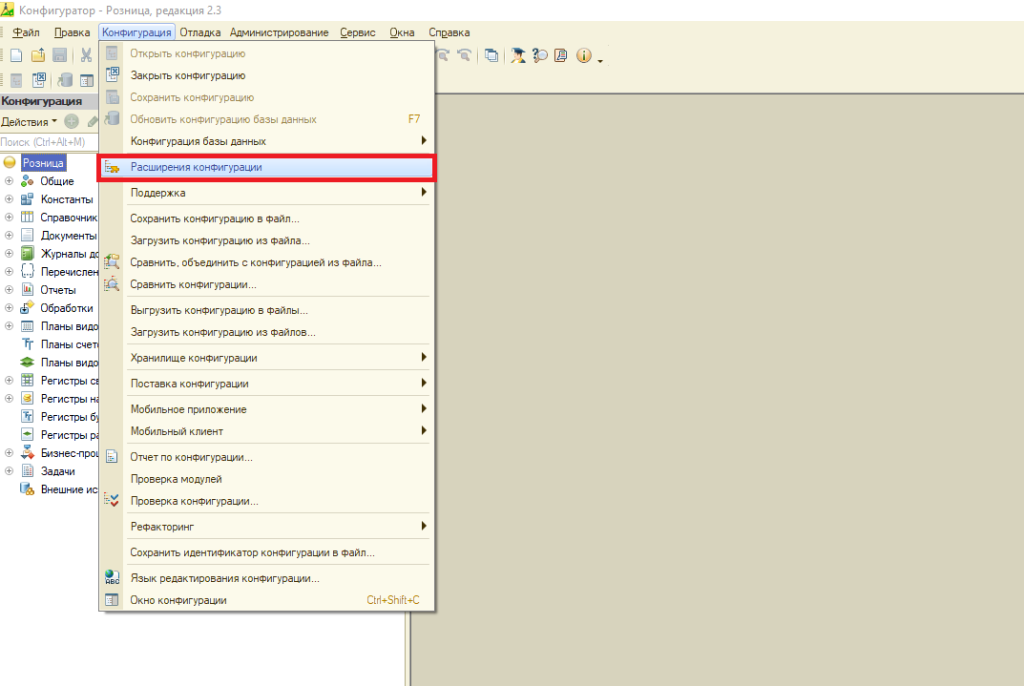Click the graduate-cap assistant icon in toolbar
The width and height of the screenshot is (1024, 686).
[518, 56]
